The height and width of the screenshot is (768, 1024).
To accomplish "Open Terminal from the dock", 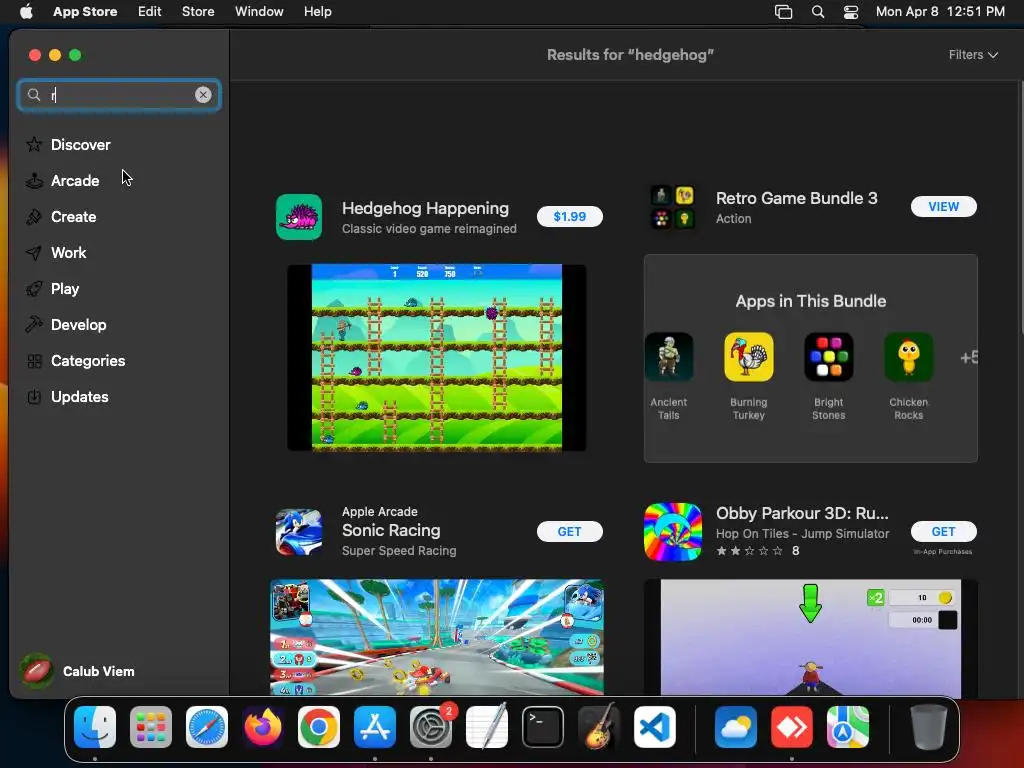I will click(x=543, y=727).
